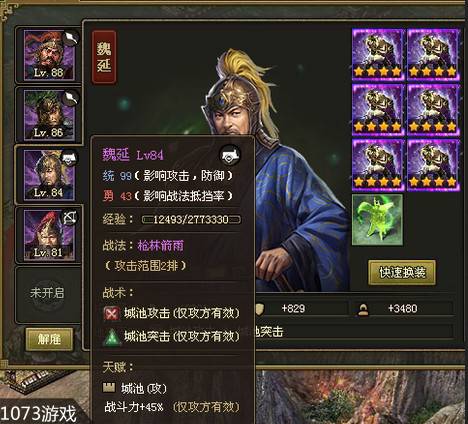The width and height of the screenshot is (468, 424).
Task: Click the 快速换装 quick equip button
Action: click(x=402, y=273)
